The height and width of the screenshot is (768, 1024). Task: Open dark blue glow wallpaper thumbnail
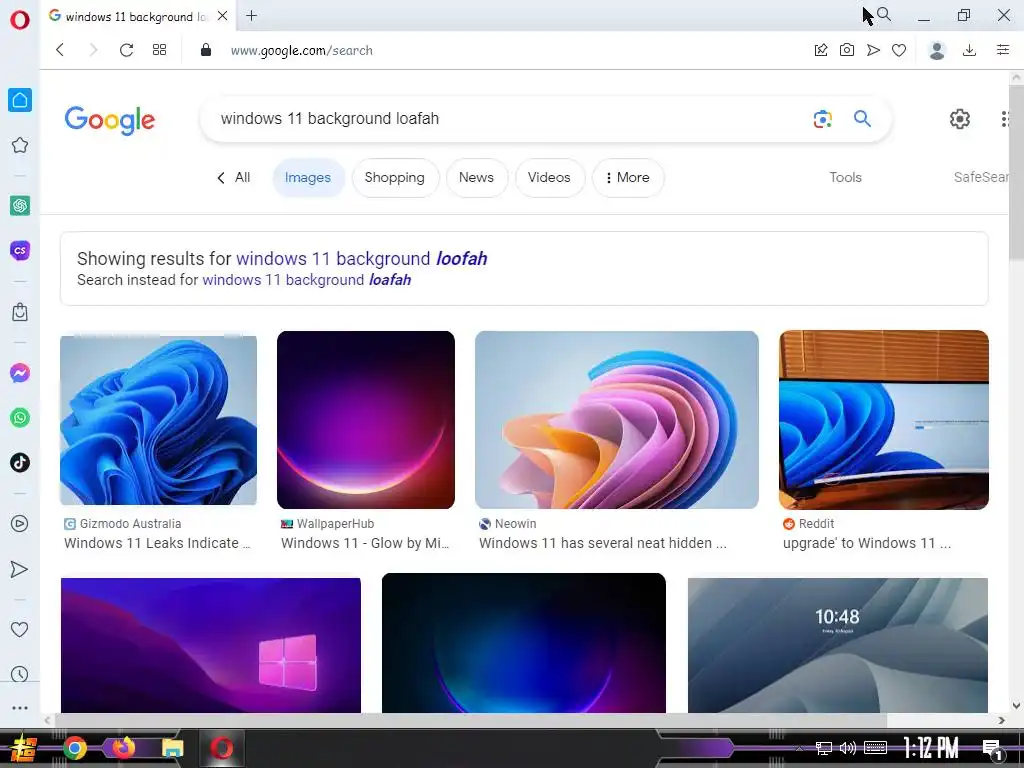(524, 643)
